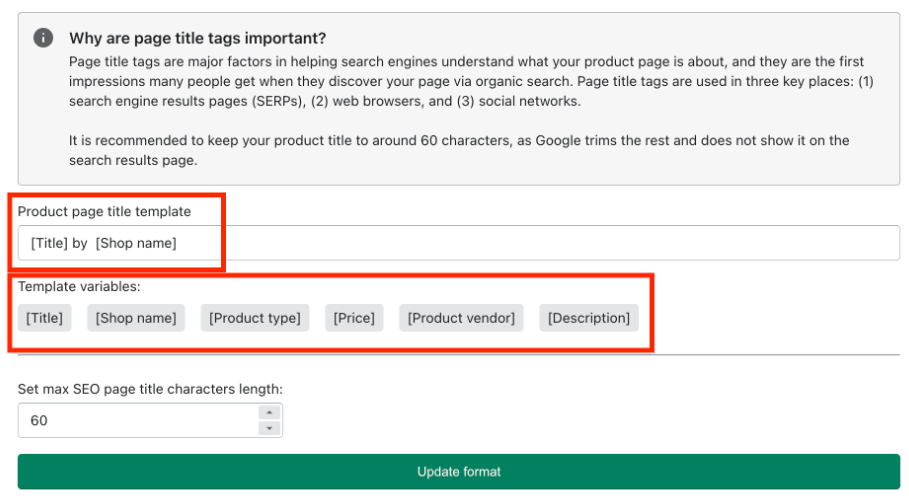Screen dimensions: 909x502
Task: Click the paragraph mentioning search engine results pages (SERPs)
Action: [x=471, y=81]
